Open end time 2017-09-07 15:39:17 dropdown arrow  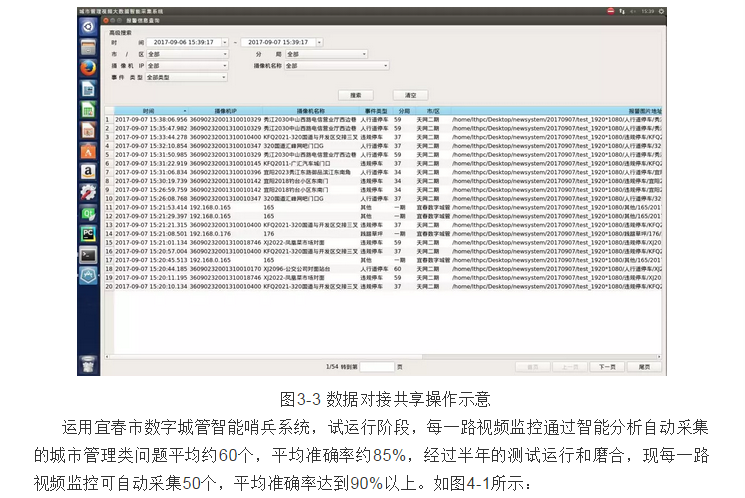(319, 42)
